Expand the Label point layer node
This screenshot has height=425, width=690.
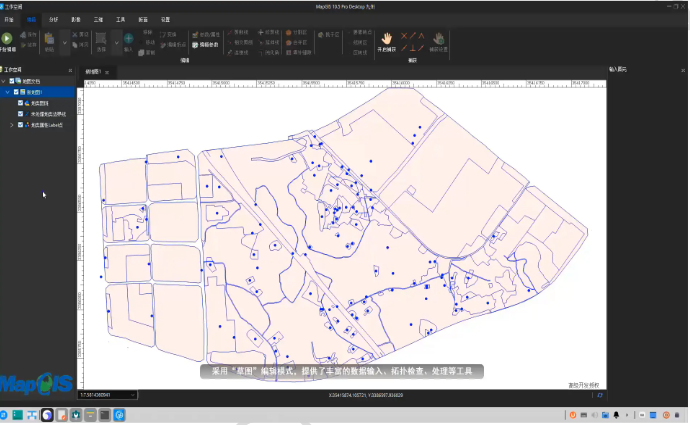click(11, 125)
